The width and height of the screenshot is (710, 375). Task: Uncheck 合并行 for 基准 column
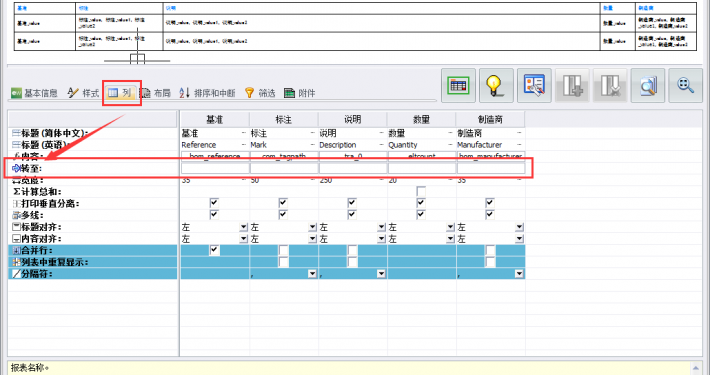point(215,250)
